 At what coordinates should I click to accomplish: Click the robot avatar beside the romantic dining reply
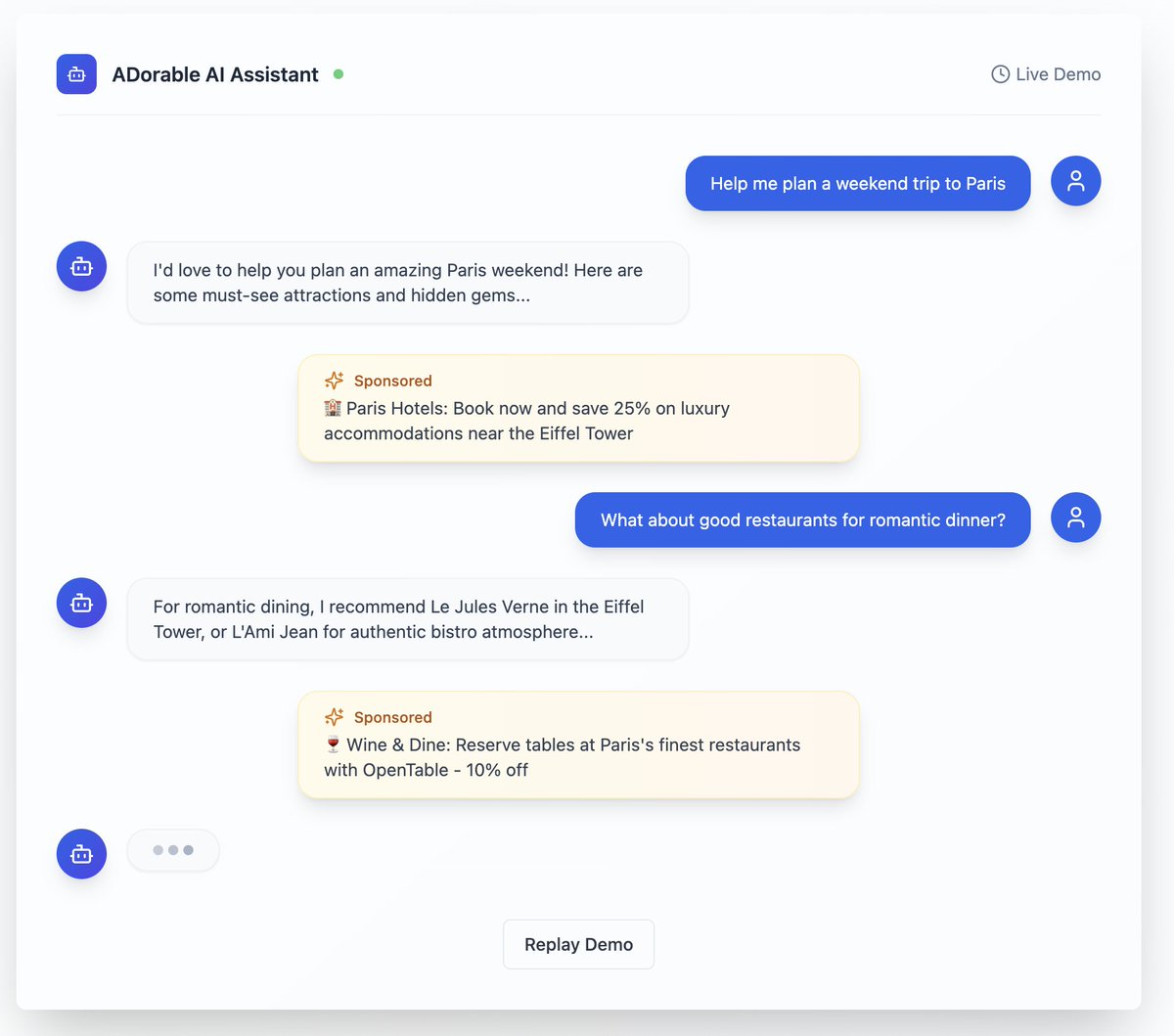pos(81,602)
